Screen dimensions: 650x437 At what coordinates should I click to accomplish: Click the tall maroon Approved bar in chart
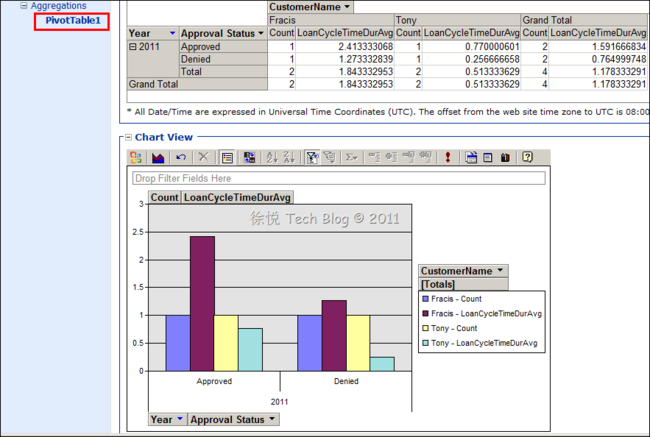202,303
